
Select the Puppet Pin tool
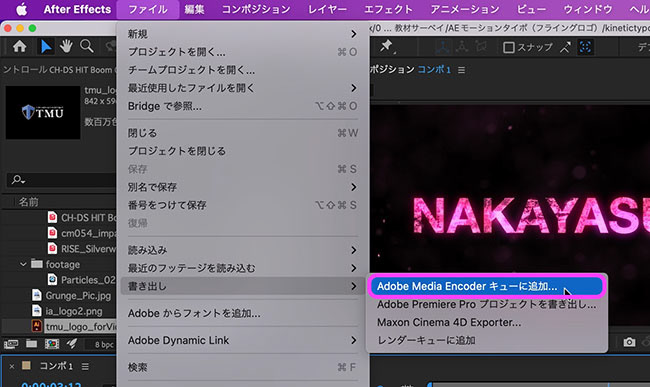(x=386, y=46)
